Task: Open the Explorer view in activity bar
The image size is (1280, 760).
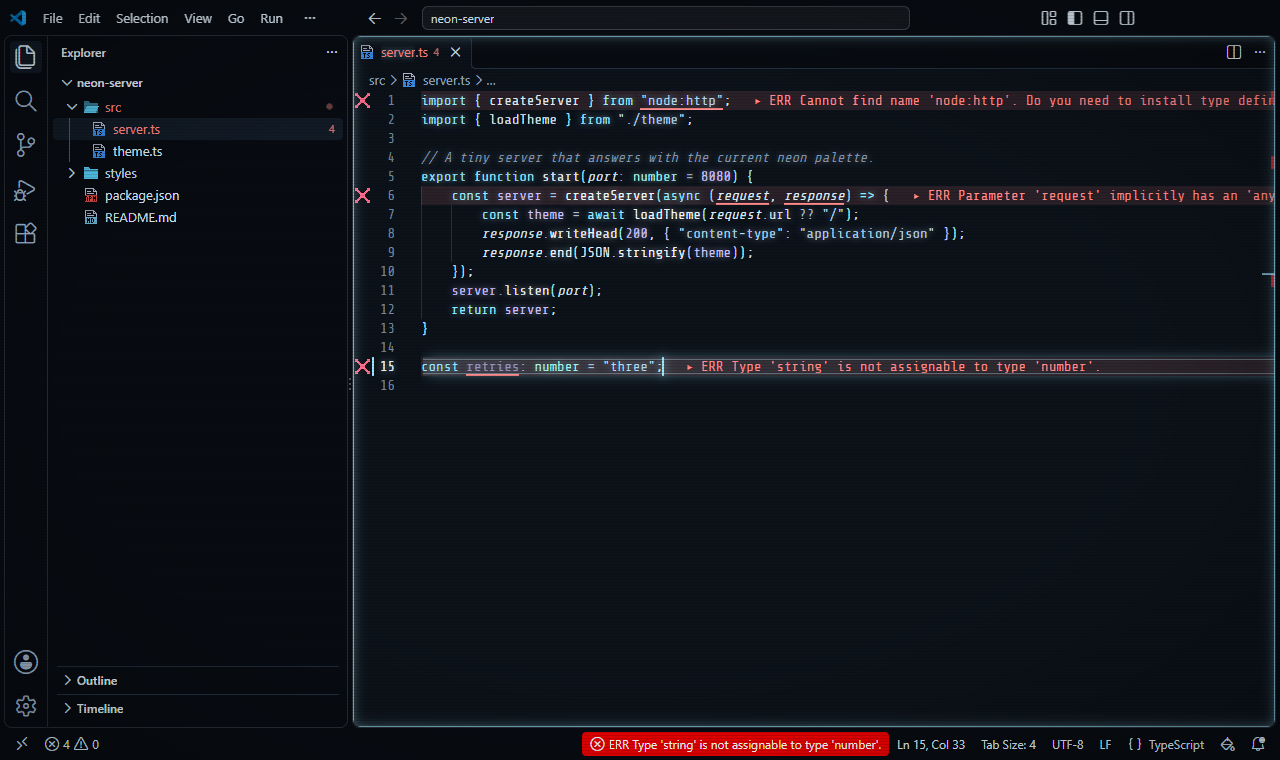Action: (x=26, y=57)
